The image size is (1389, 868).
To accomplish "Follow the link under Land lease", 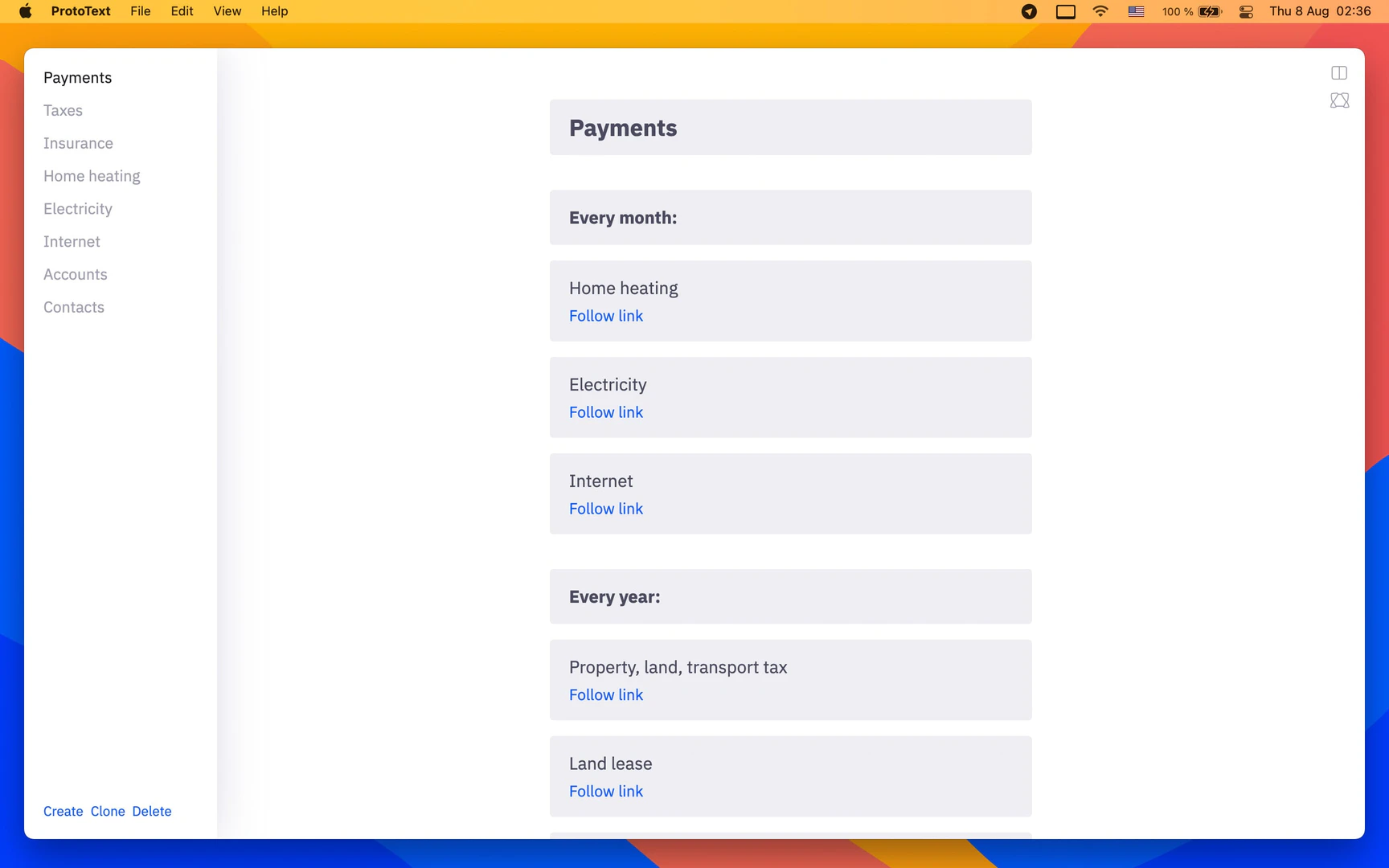I will click(606, 792).
